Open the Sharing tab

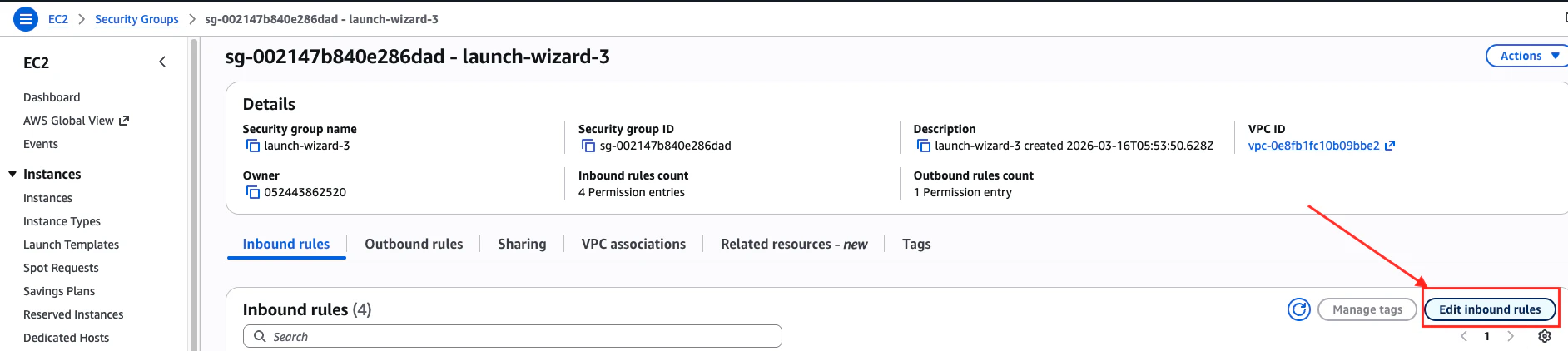[522, 244]
